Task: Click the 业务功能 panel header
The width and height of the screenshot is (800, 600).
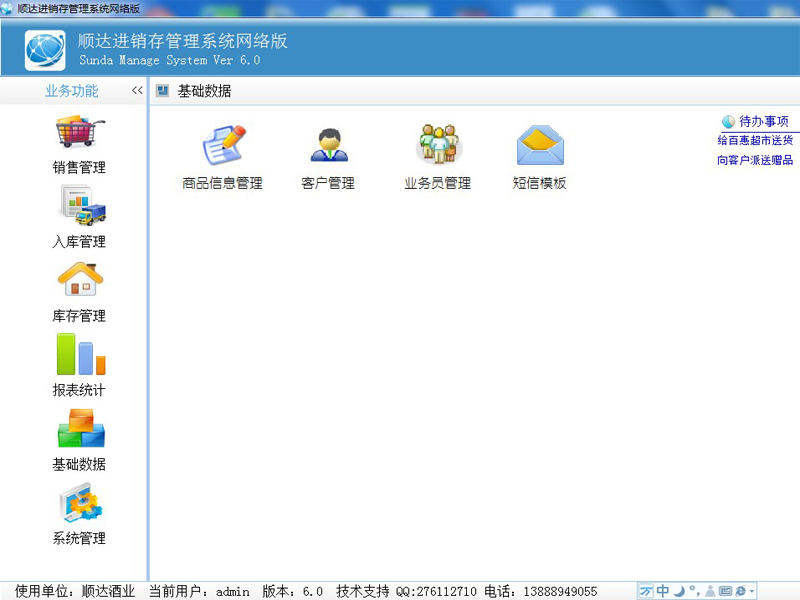Action: click(x=72, y=91)
